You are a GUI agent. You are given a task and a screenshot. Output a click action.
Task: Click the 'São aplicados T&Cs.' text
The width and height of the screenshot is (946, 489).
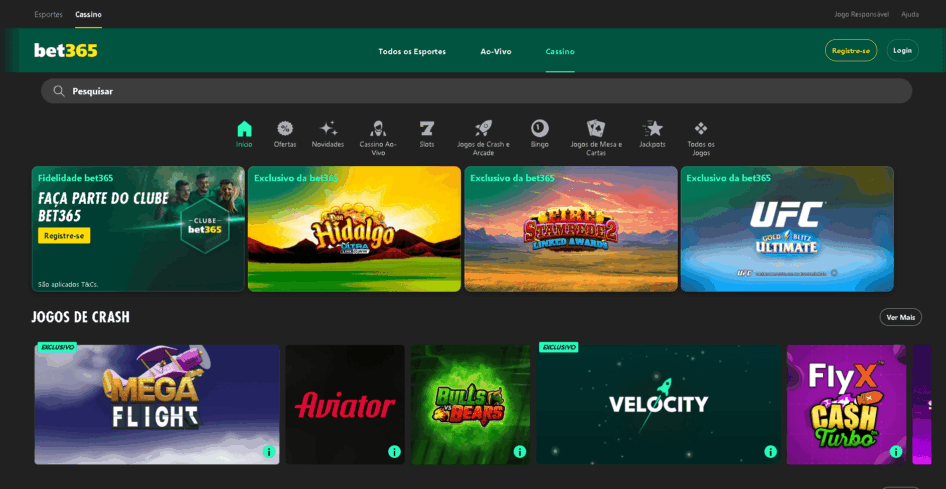[x=68, y=284]
